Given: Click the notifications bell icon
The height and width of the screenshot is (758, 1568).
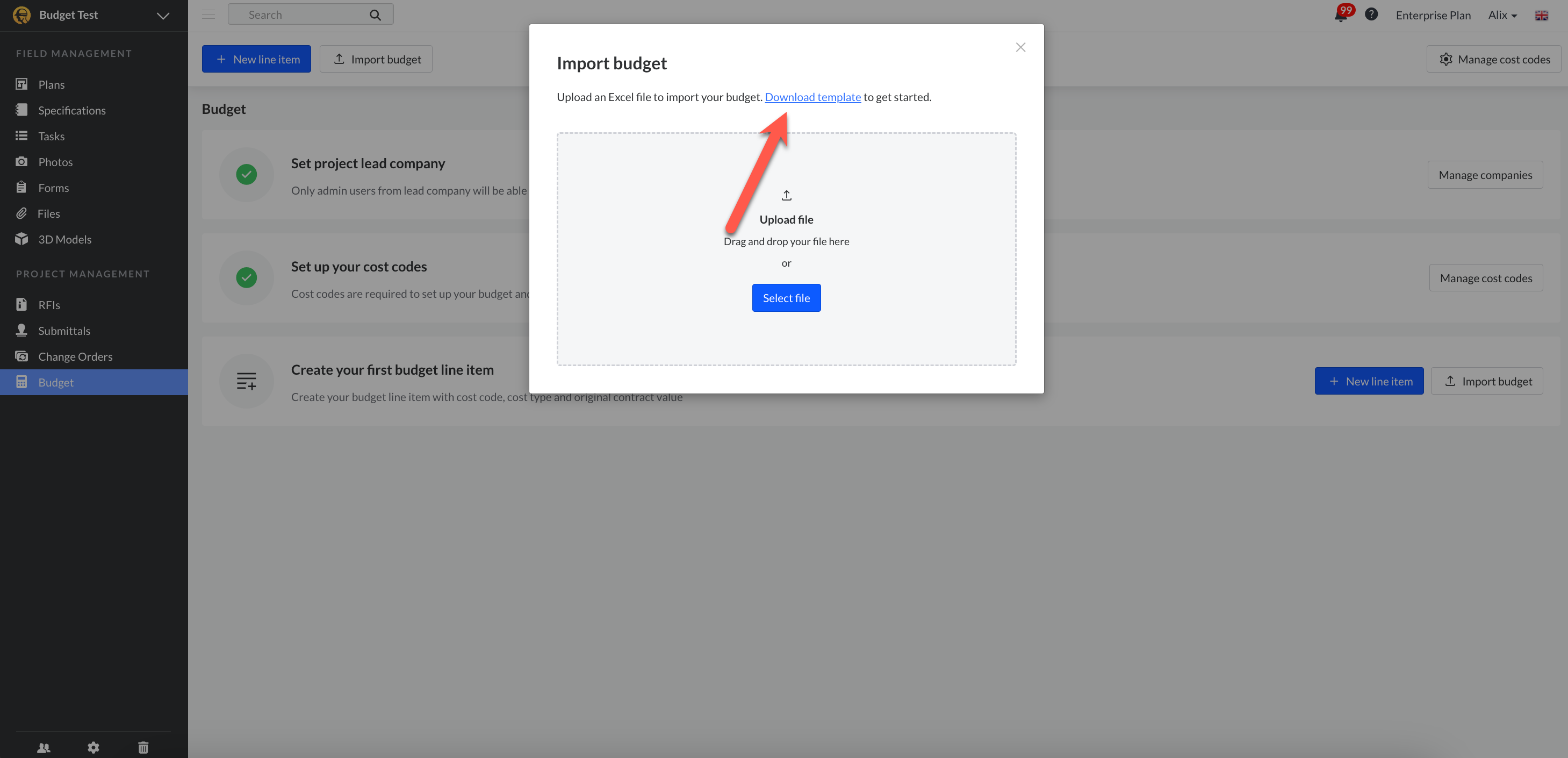Looking at the screenshot, I should click(1340, 15).
